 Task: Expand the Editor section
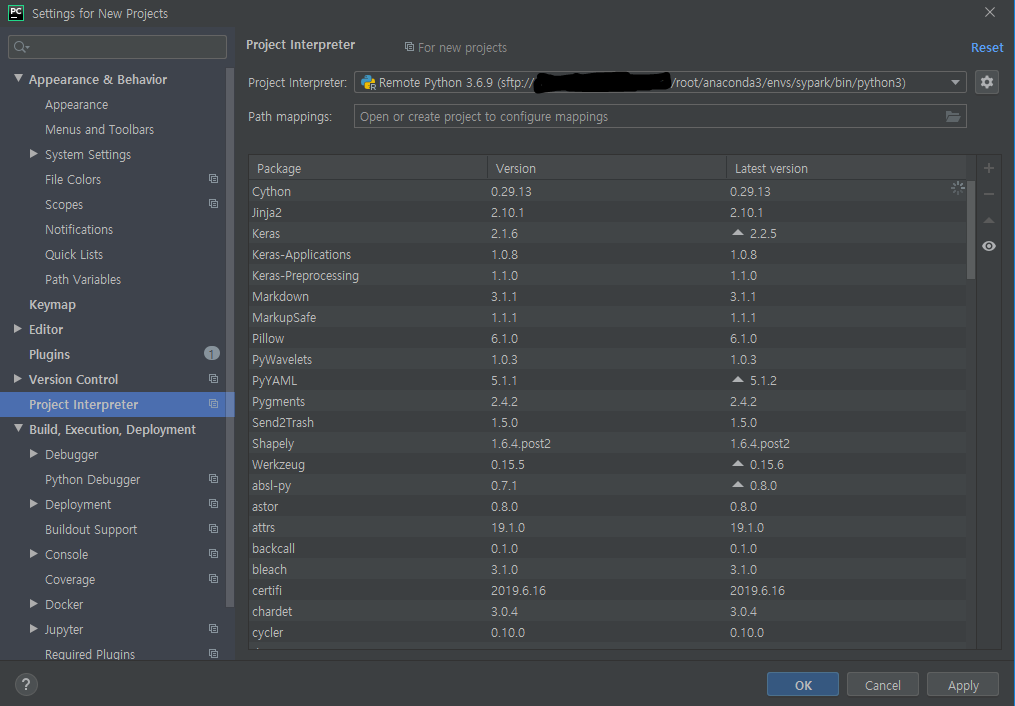(x=18, y=329)
